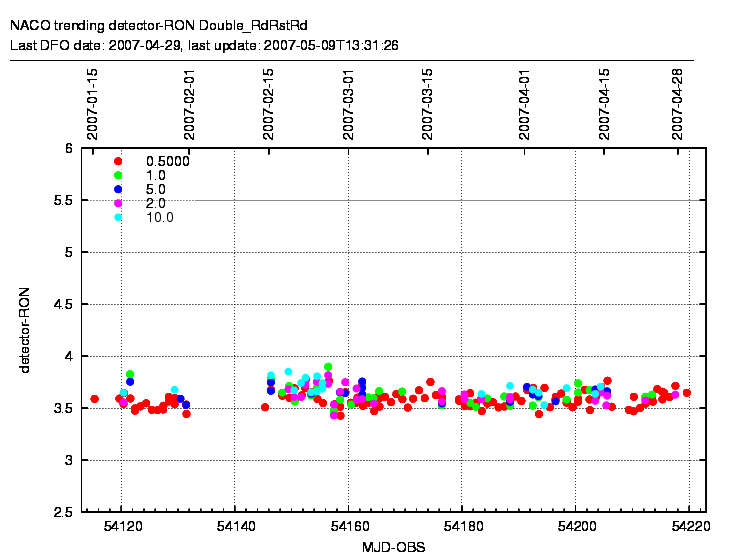The image size is (730, 554).
Task: Pick the 2007-03-01 date label
Action: coord(348,103)
